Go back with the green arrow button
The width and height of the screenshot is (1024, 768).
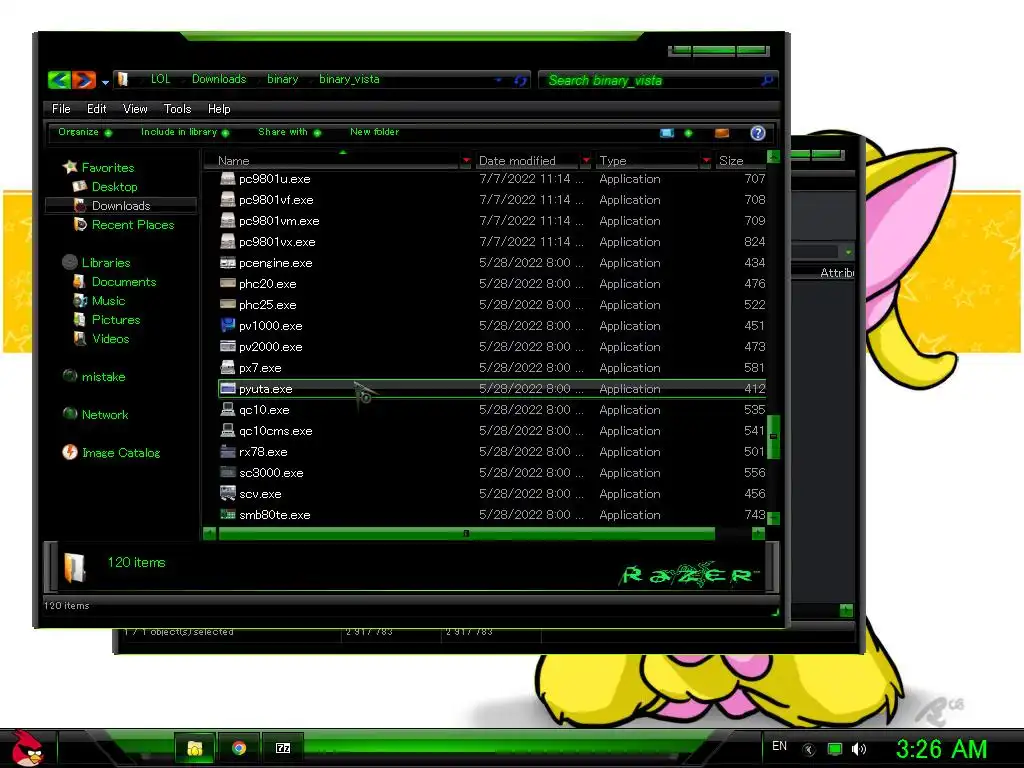click(x=59, y=80)
